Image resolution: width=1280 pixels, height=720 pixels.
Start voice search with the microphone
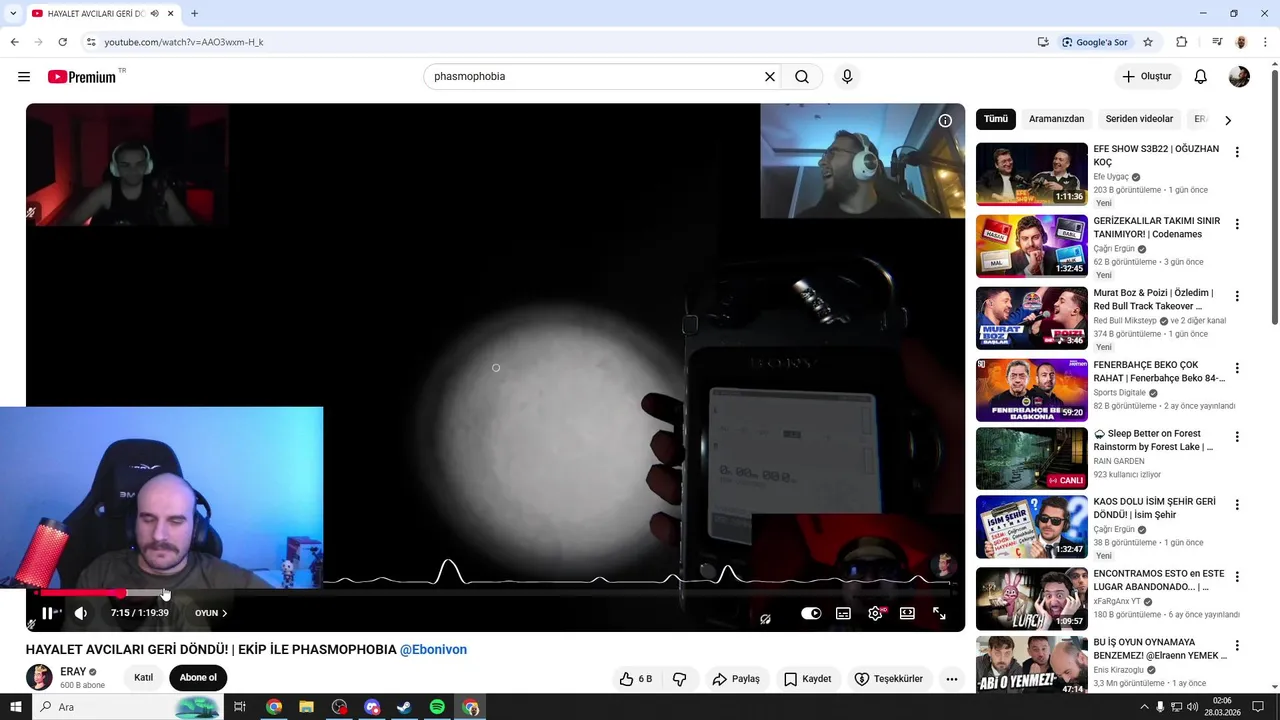coord(847,77)
